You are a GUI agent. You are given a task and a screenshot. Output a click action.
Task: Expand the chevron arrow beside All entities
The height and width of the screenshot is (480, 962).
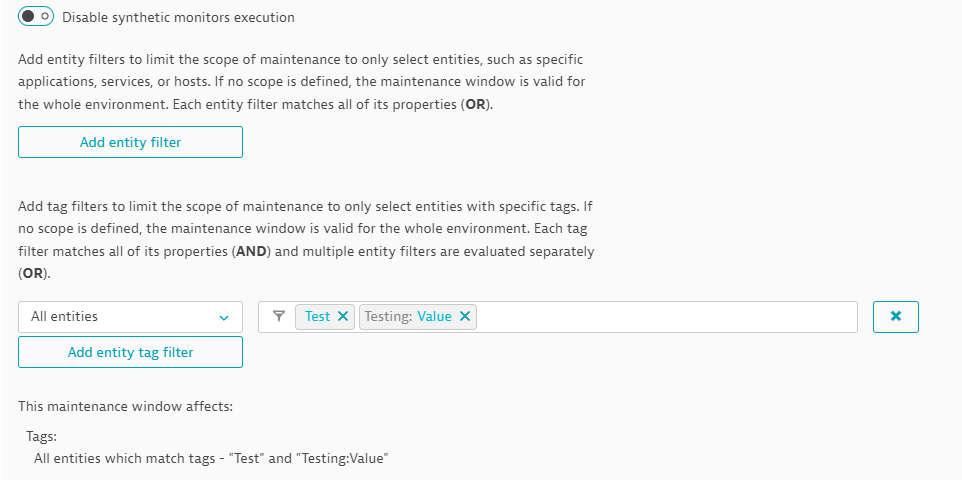coord(223,317)
